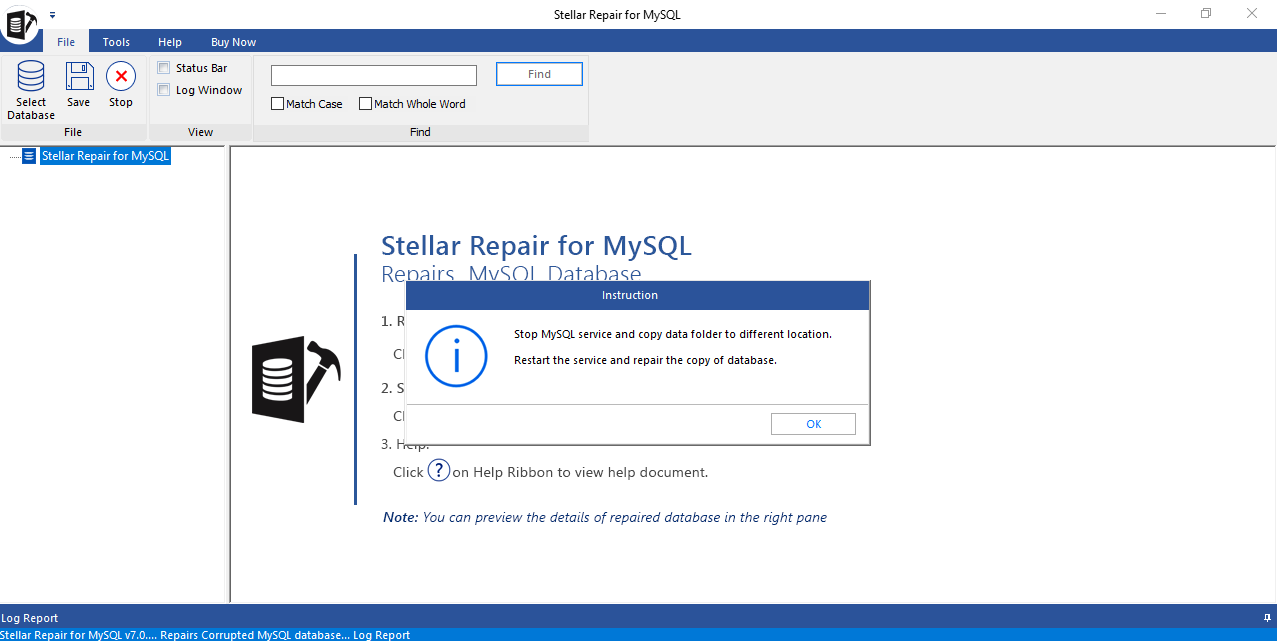The height and width of the screenshot is (641, 1277).
Task: Select the Stellar Repair for MySQL tree node
Action: tap(106, 156)
